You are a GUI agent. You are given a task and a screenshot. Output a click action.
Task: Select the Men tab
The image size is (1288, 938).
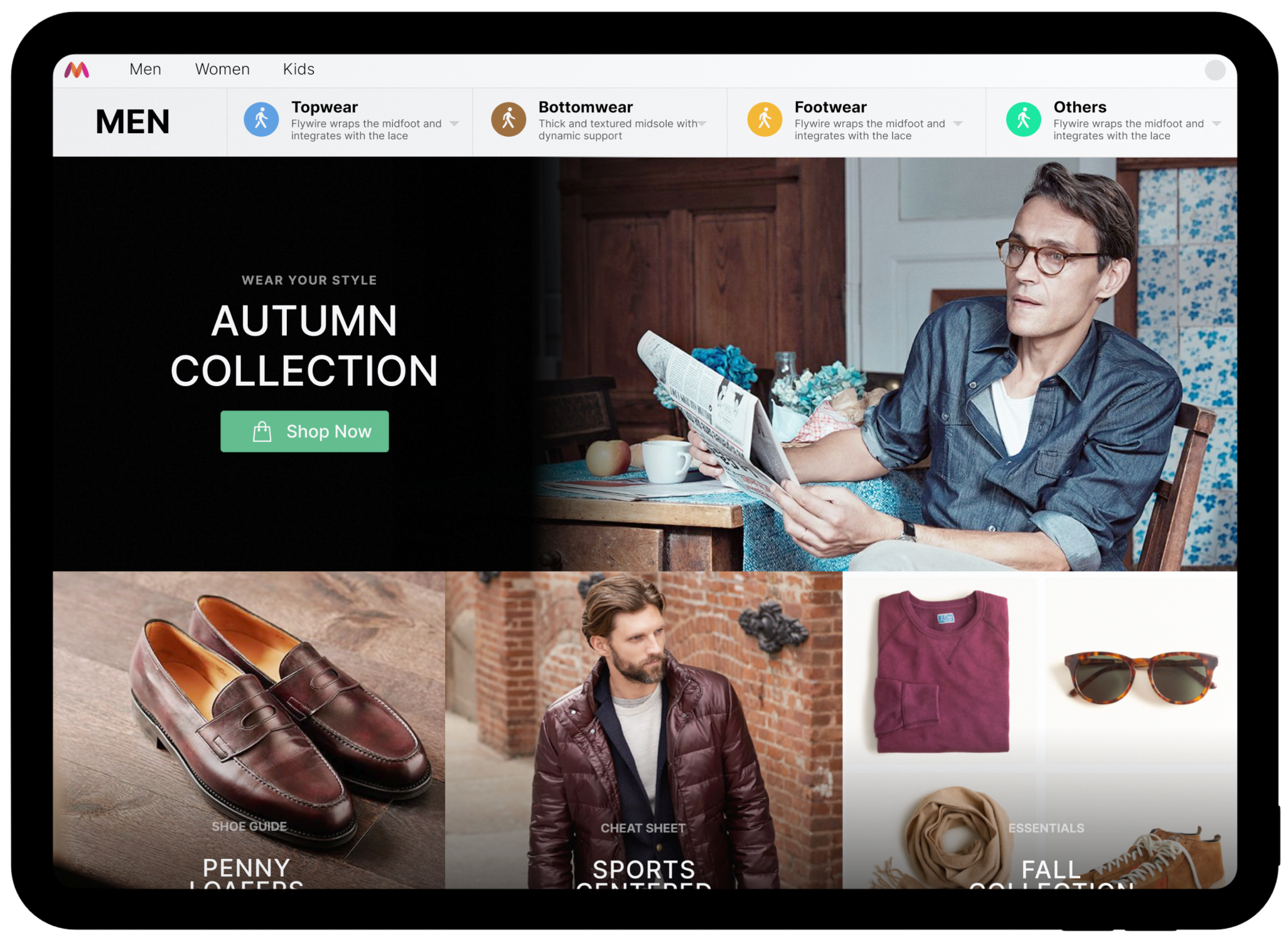click(x=145, y=68)
